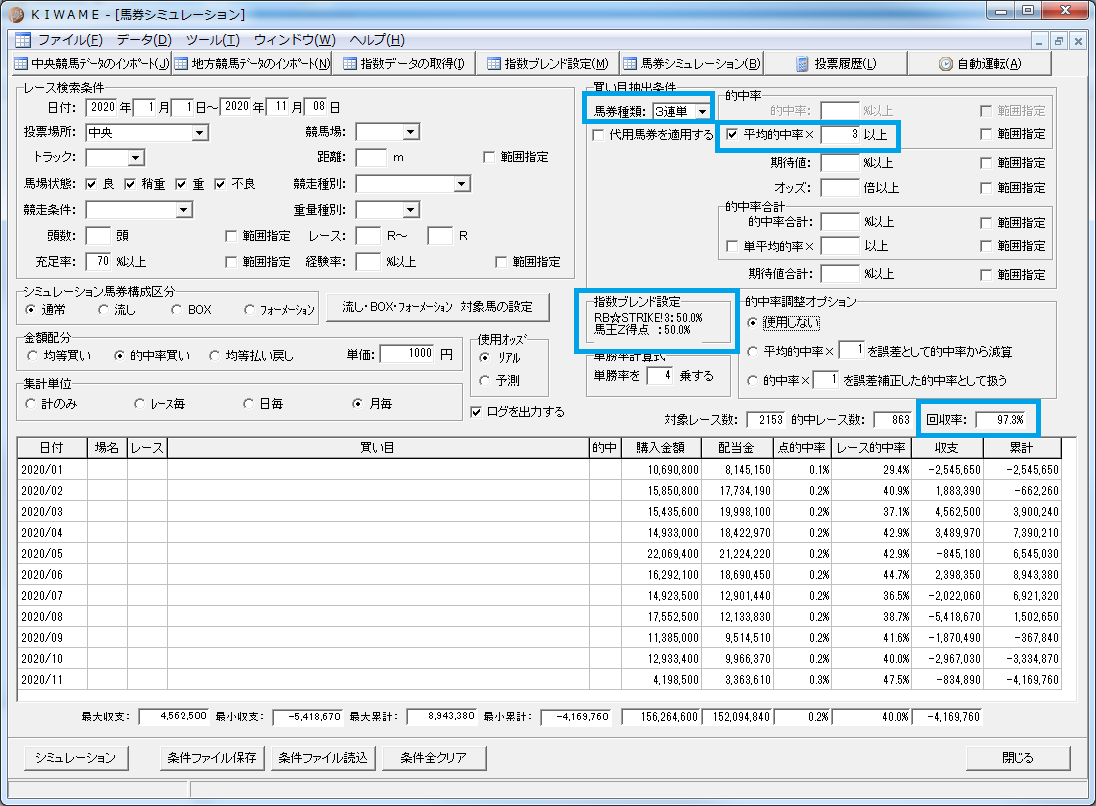Click the 2020/11 date cell
The width and height of the screenshot is (1096, 806).
(52, 679)
